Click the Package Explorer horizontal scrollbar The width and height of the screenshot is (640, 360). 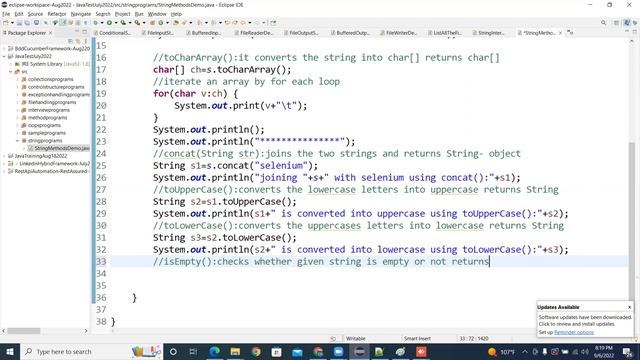click(x=24, y=331)
